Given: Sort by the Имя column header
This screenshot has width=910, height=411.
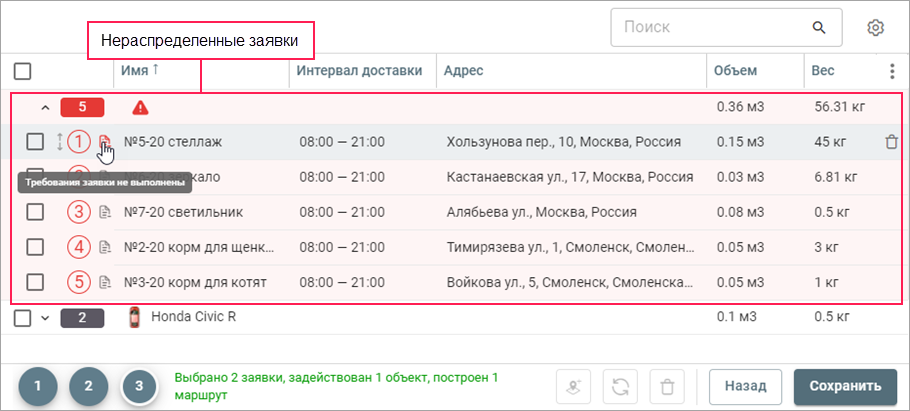Looking at the screenshot, I should pyautogui.click(x=140, y=71).
